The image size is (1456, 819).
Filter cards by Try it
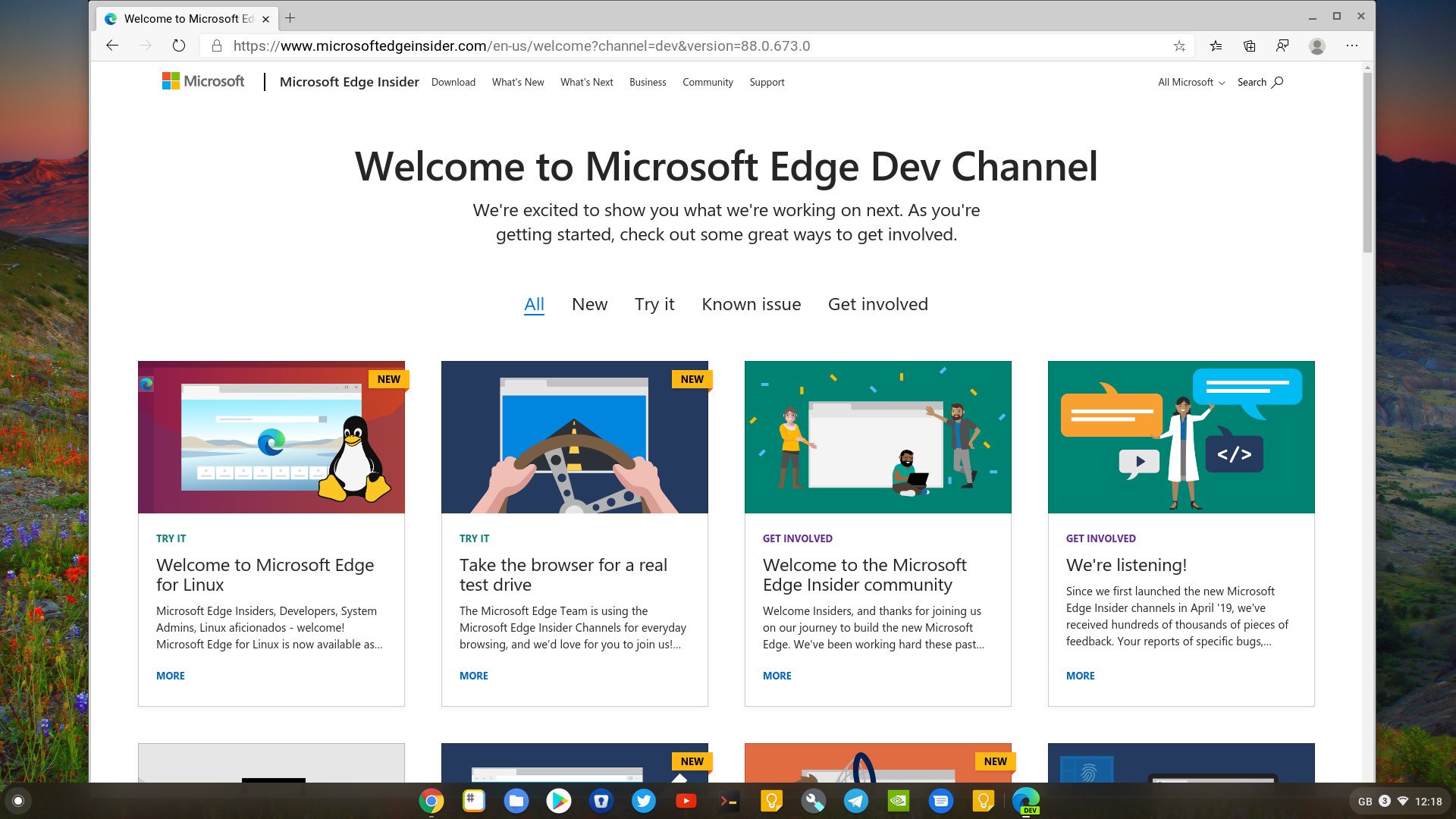pyautogui.click(x=654, y=304)
